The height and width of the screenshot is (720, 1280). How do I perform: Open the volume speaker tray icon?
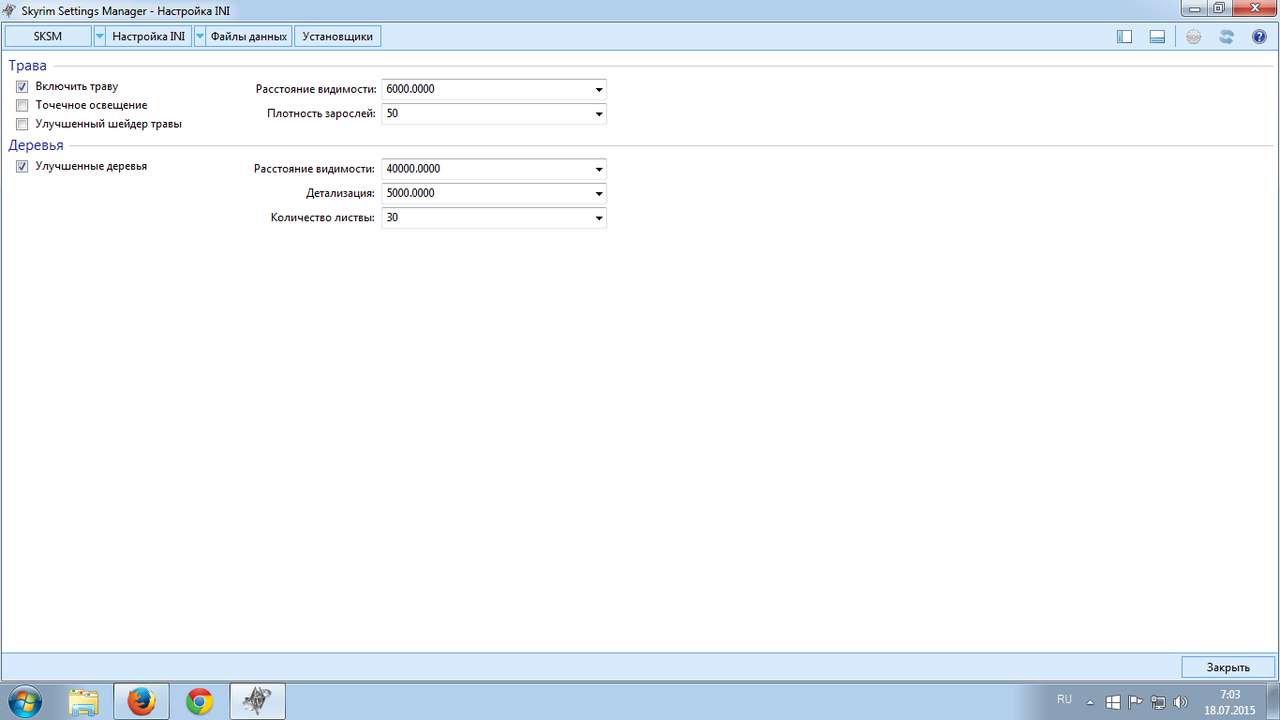[1180, 702]
